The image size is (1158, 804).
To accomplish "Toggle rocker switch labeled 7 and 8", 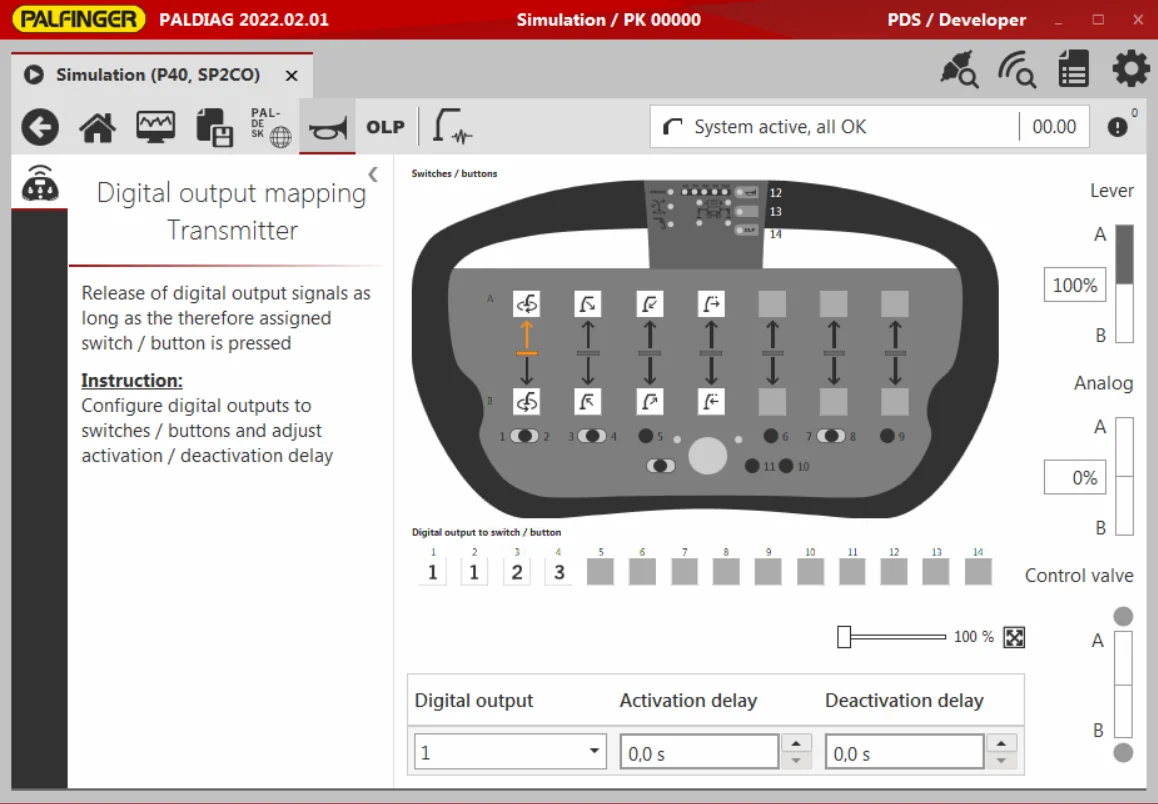I will pyautogui.click(x=831, y=436).
